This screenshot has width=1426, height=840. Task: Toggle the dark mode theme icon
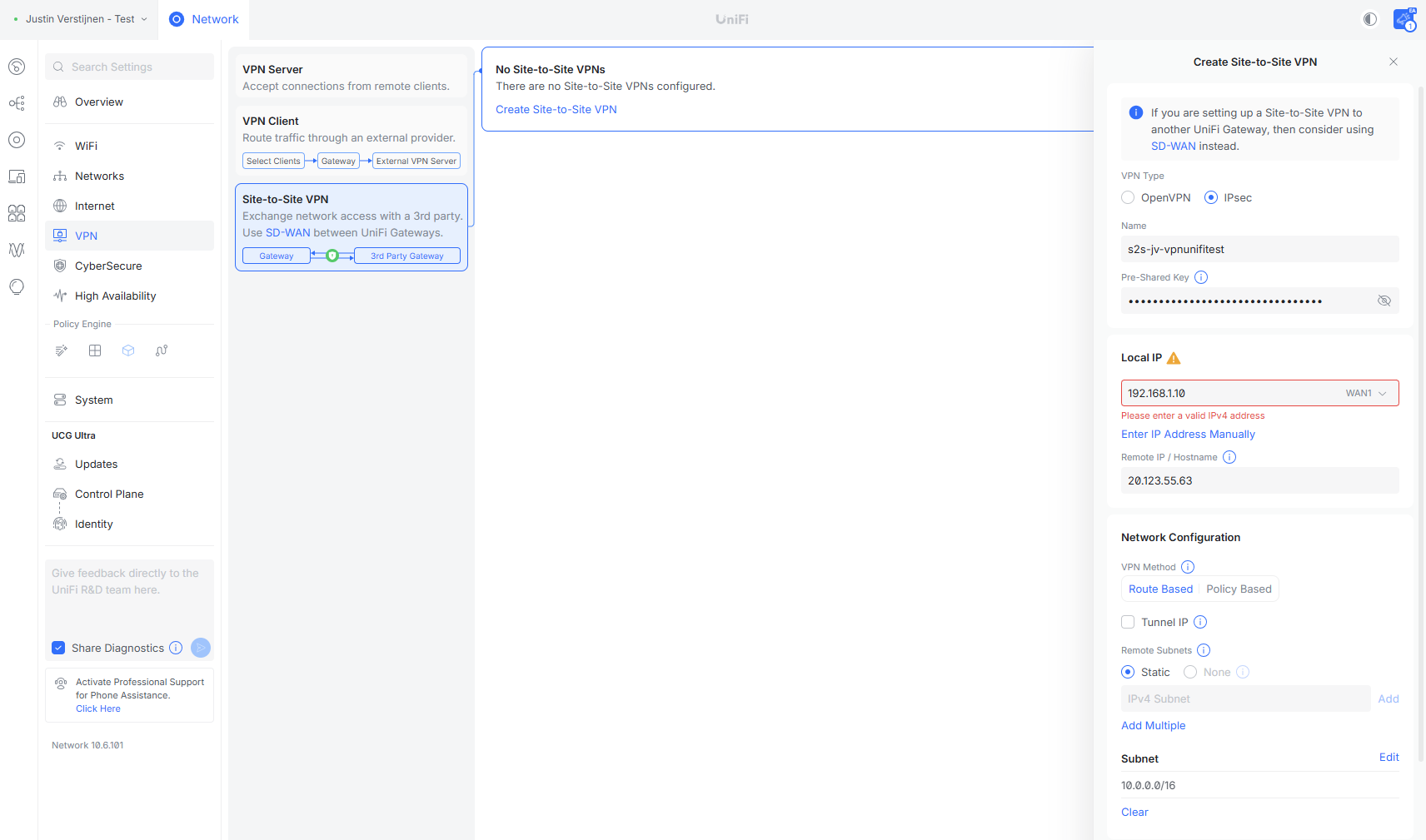(1370, 19)
